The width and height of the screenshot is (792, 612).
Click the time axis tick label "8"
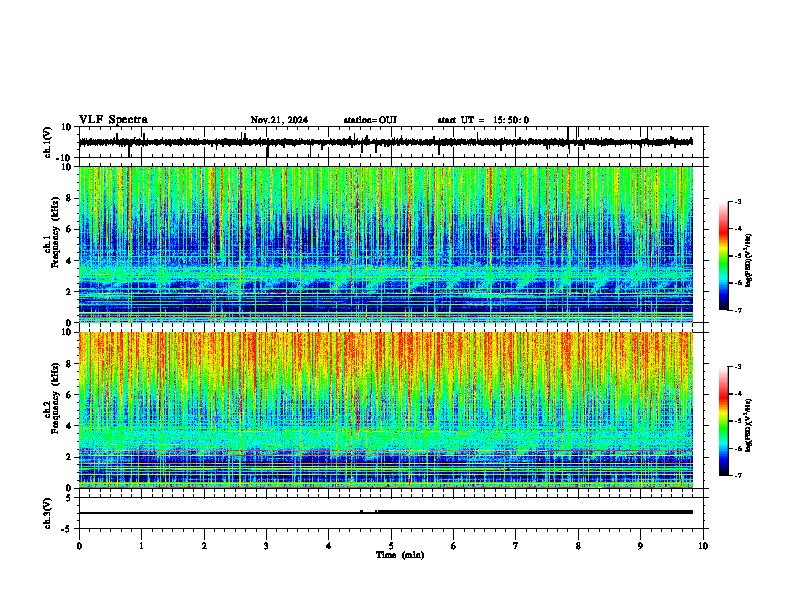(x=578, y=546)
